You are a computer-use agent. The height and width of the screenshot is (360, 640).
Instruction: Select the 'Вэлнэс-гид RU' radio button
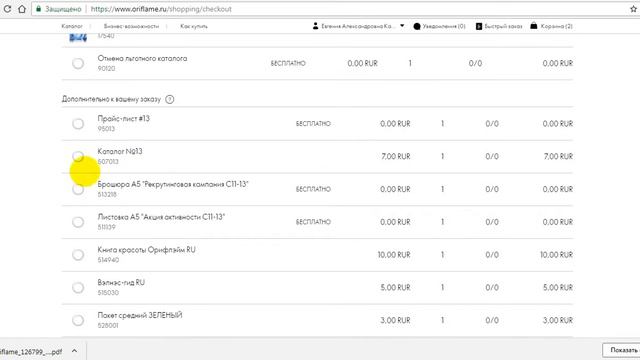click(x=78, y=287)
